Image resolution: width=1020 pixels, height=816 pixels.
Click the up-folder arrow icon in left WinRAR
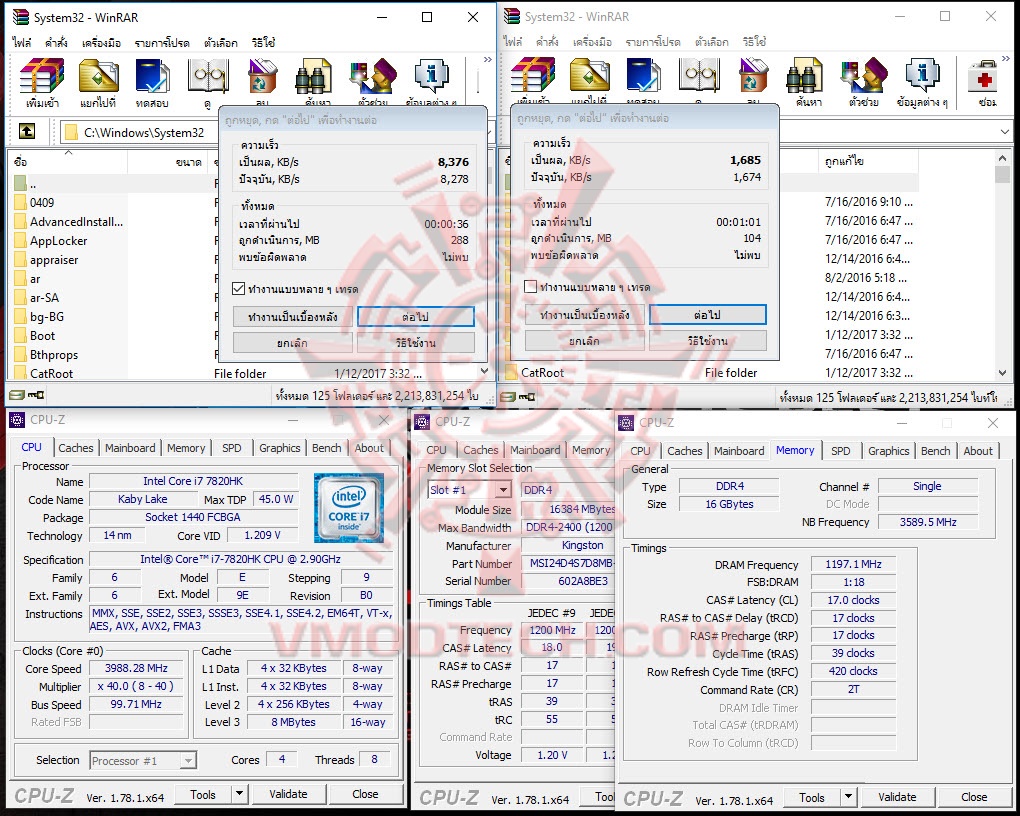click(x=27, y=132)
